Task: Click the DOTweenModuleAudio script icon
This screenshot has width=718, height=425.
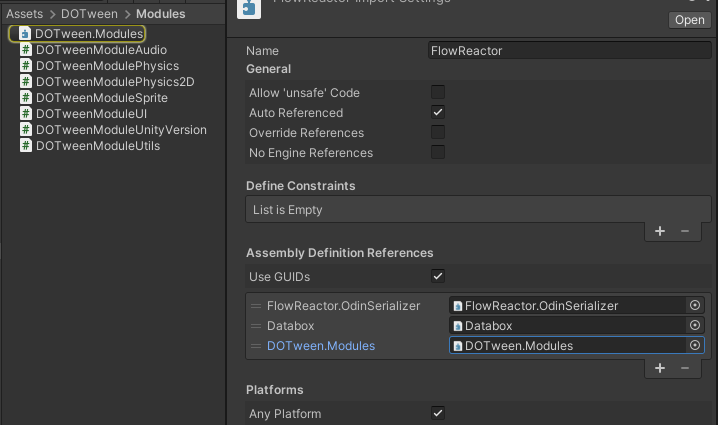Action: [26, 50]
